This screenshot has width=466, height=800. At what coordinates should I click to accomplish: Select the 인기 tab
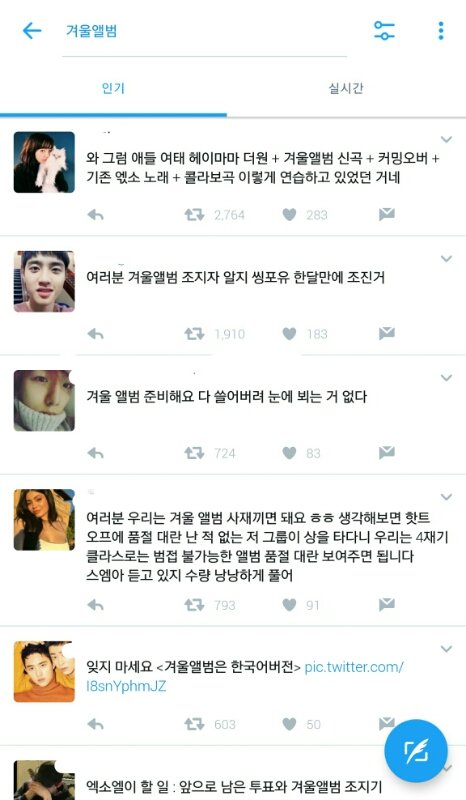click(113, 88)
